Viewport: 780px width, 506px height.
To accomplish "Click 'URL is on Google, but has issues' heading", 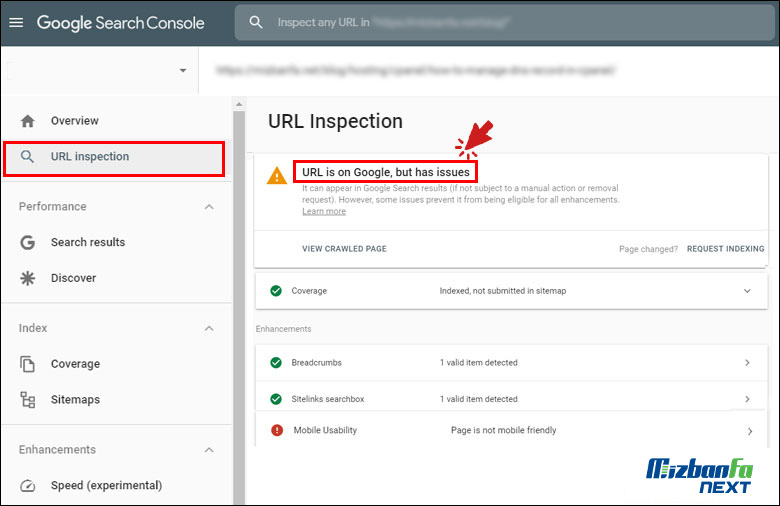I will pos(386,172).
